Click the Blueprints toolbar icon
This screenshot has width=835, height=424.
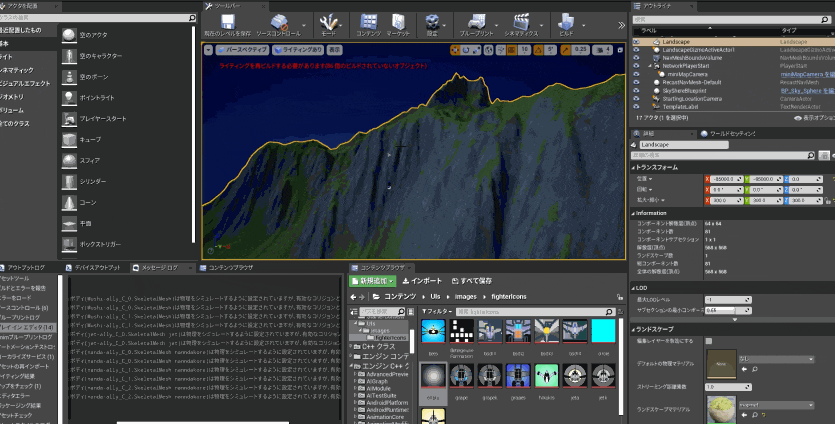(x=476, y=22)
